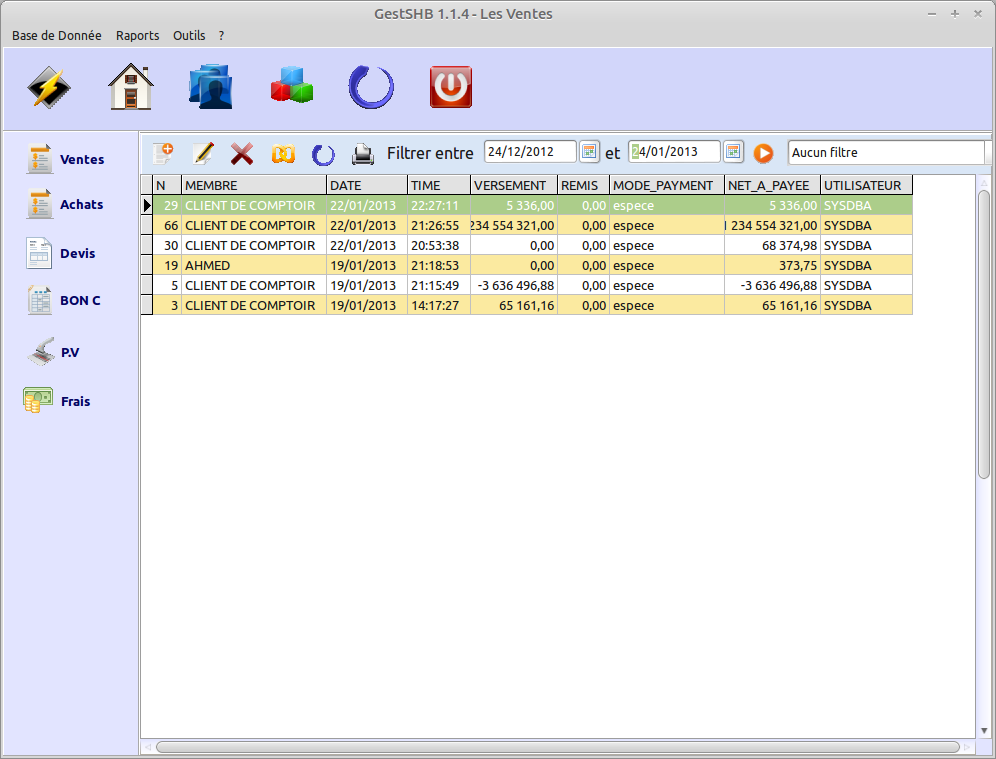This screenshot has height=759, width=996.
Task: Click the row indicator for sale 29
Action: click(x=147, y=205)
